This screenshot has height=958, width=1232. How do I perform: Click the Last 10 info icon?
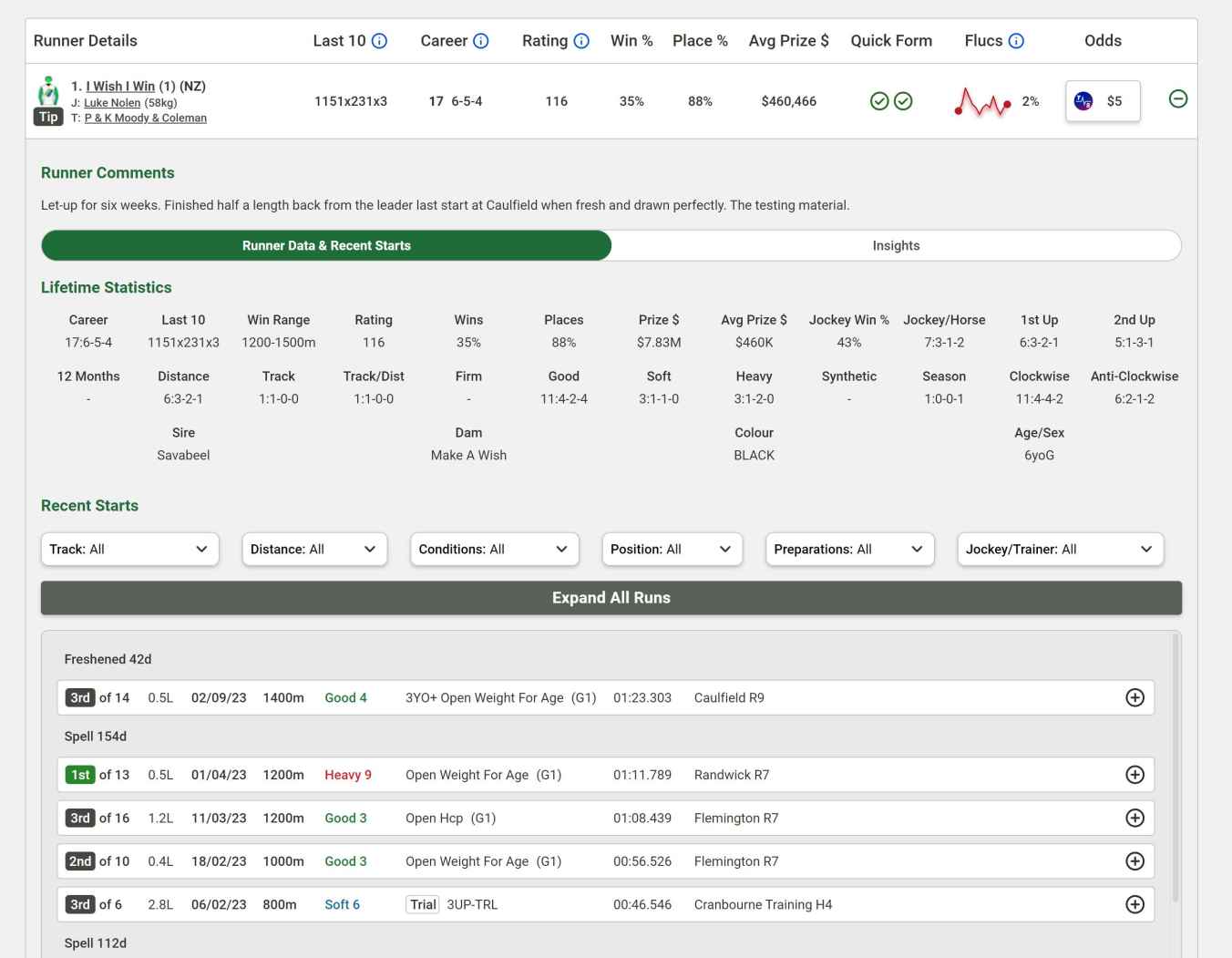coord(379,40)
